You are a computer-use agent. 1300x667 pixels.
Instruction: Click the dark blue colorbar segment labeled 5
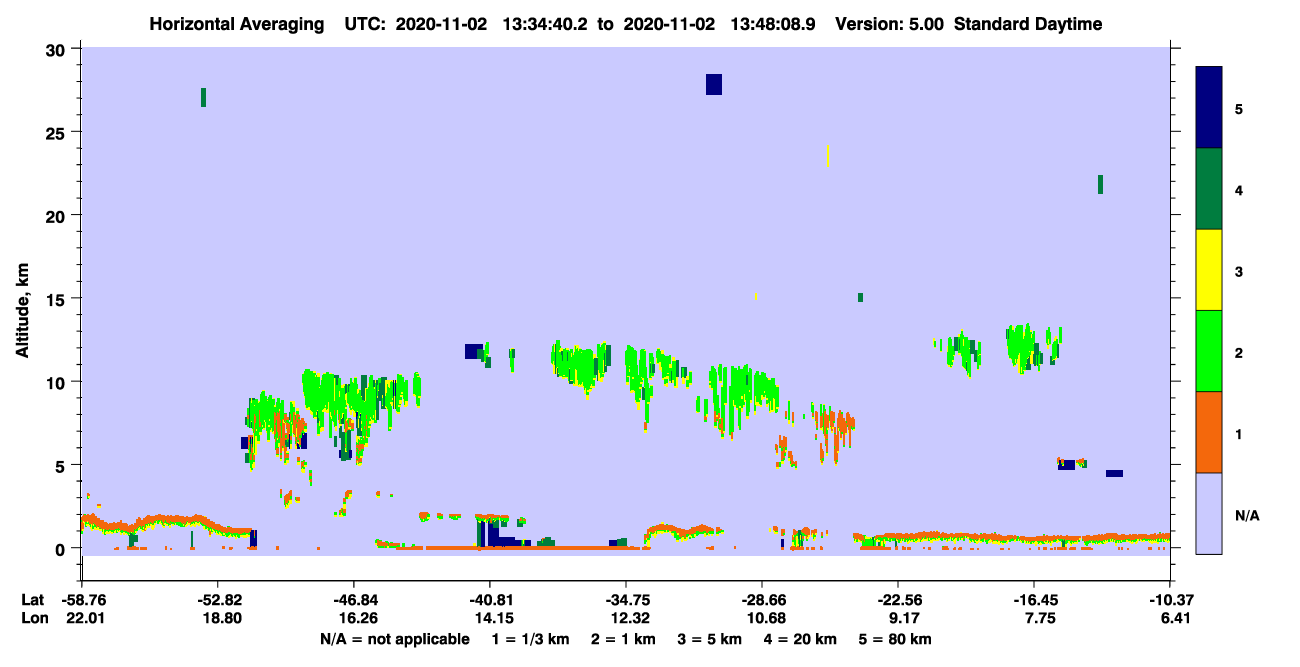click(x=1209, y=108)
